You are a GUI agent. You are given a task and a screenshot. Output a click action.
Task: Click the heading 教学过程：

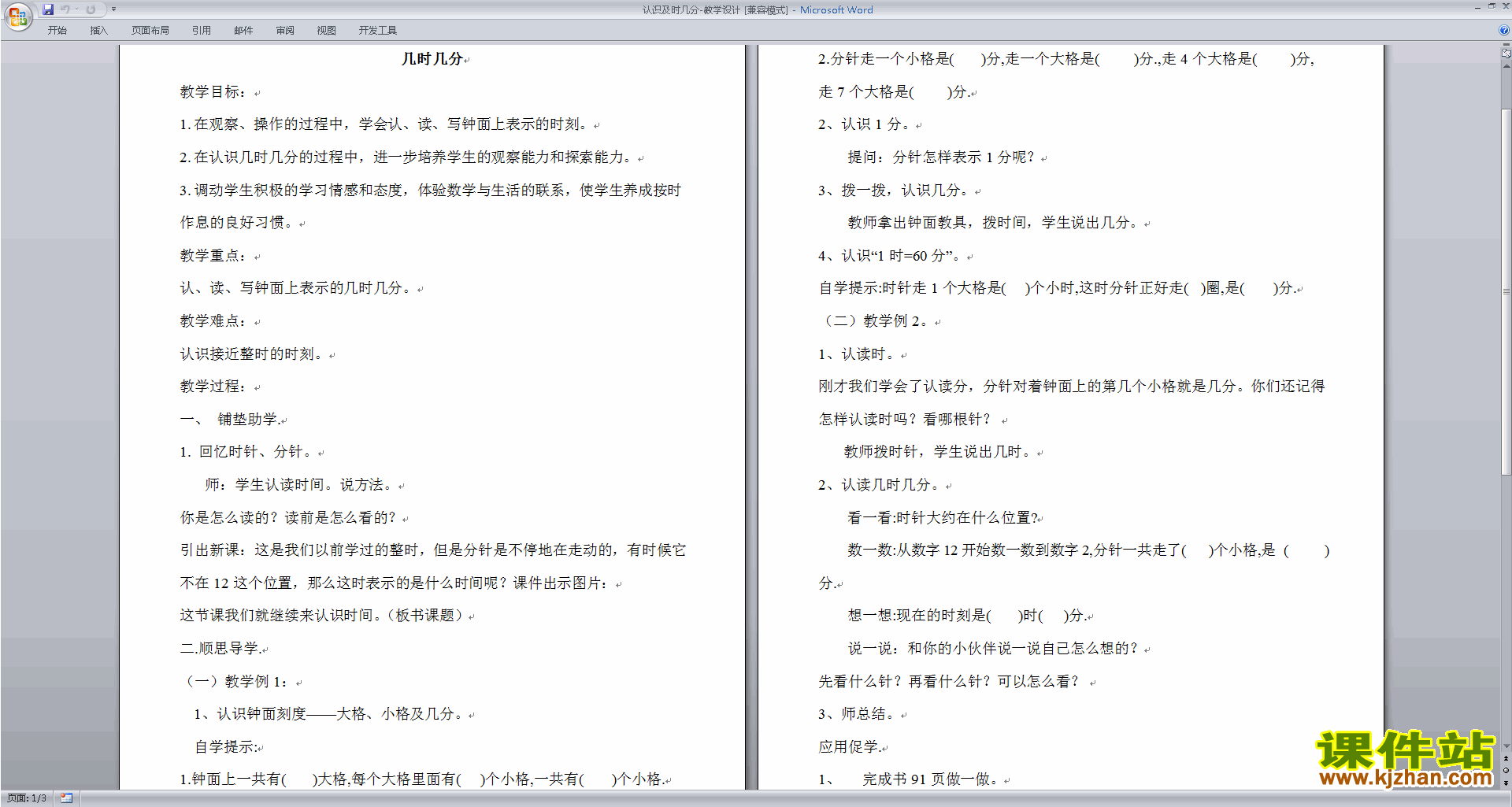(x=213, y=387)
